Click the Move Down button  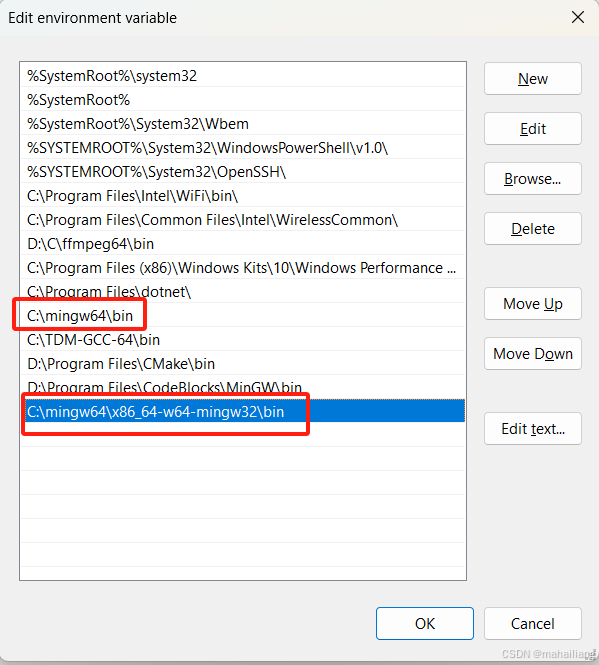[532, 354]
